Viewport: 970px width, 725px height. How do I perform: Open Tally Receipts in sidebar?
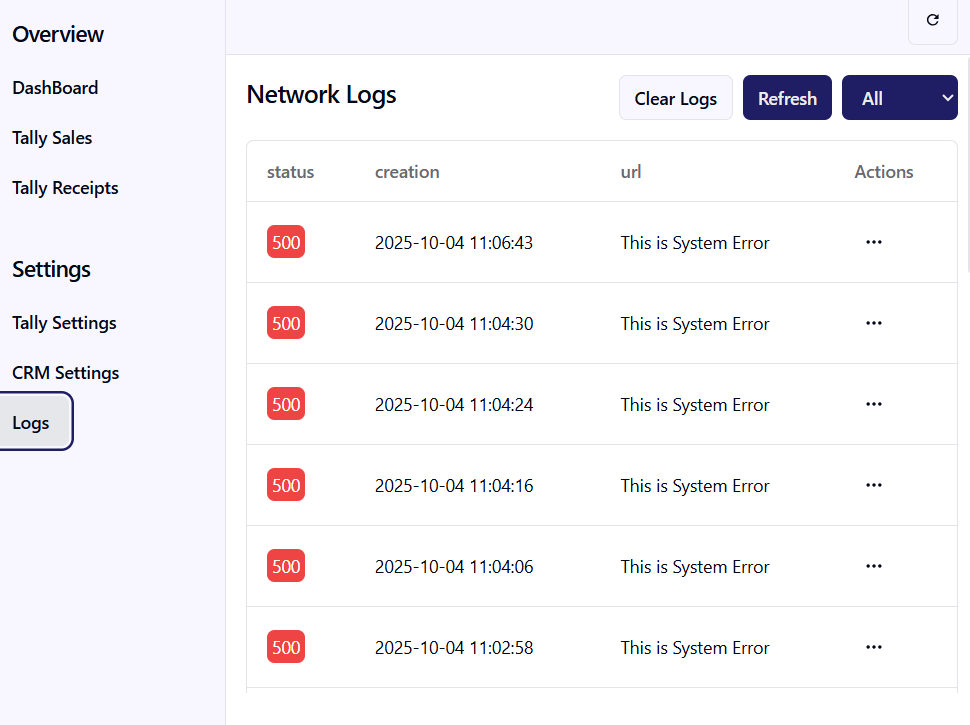point(65,188)
